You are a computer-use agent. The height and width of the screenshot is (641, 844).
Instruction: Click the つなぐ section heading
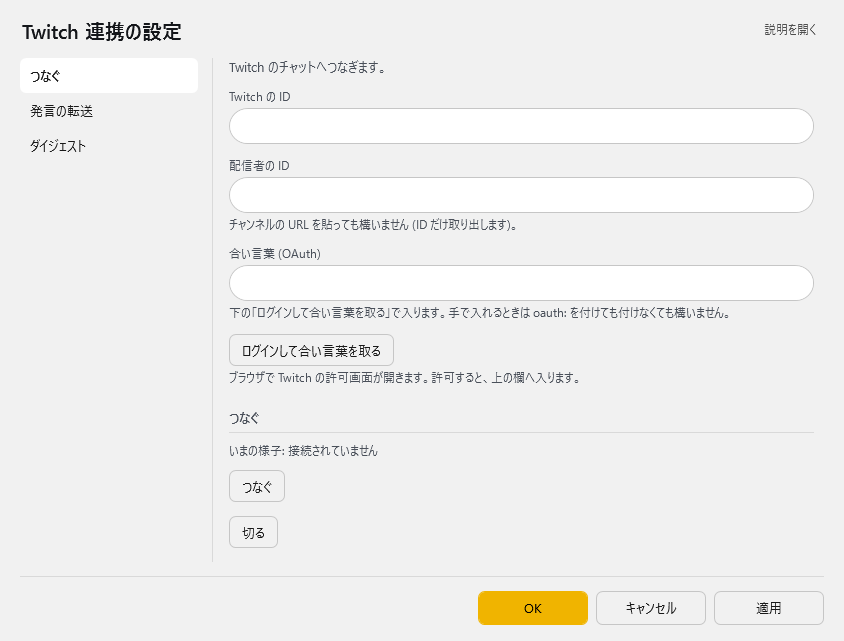(244, 418)
